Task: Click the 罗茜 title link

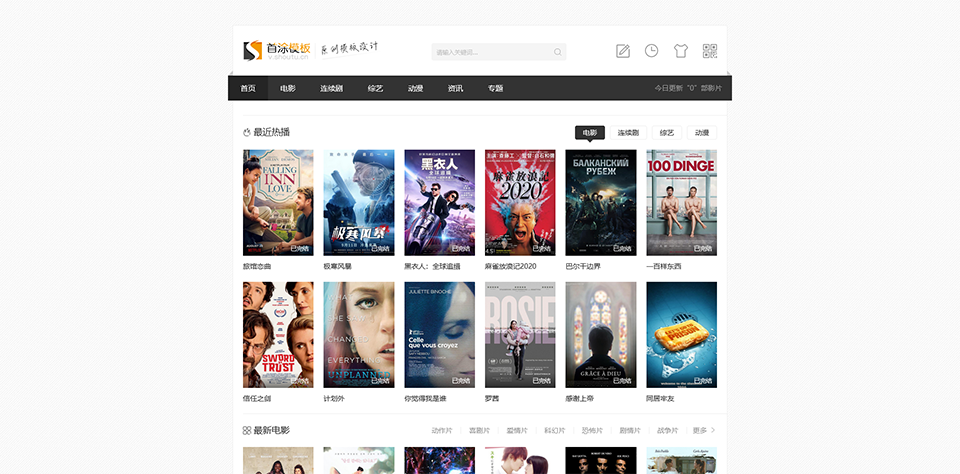Action: coord(492,399)
